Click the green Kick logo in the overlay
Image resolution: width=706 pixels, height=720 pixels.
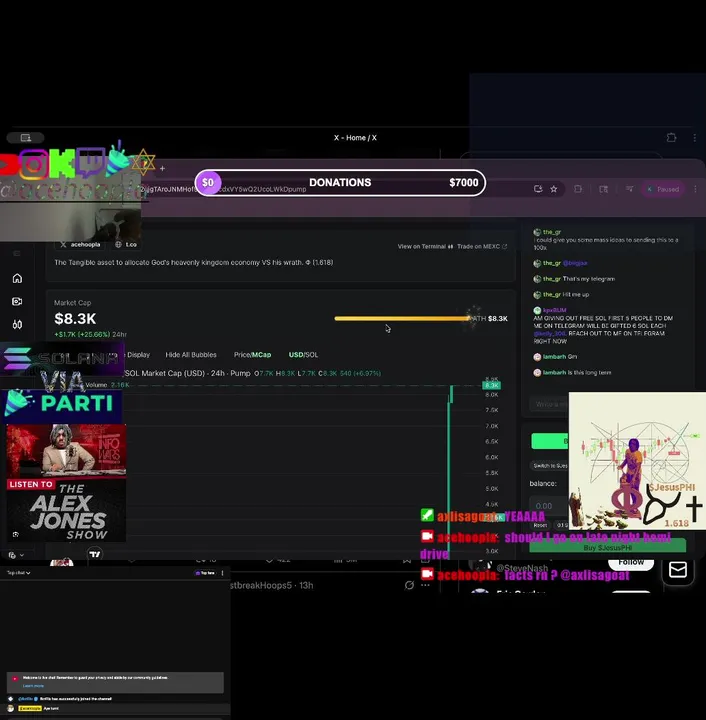click(62, 163)
